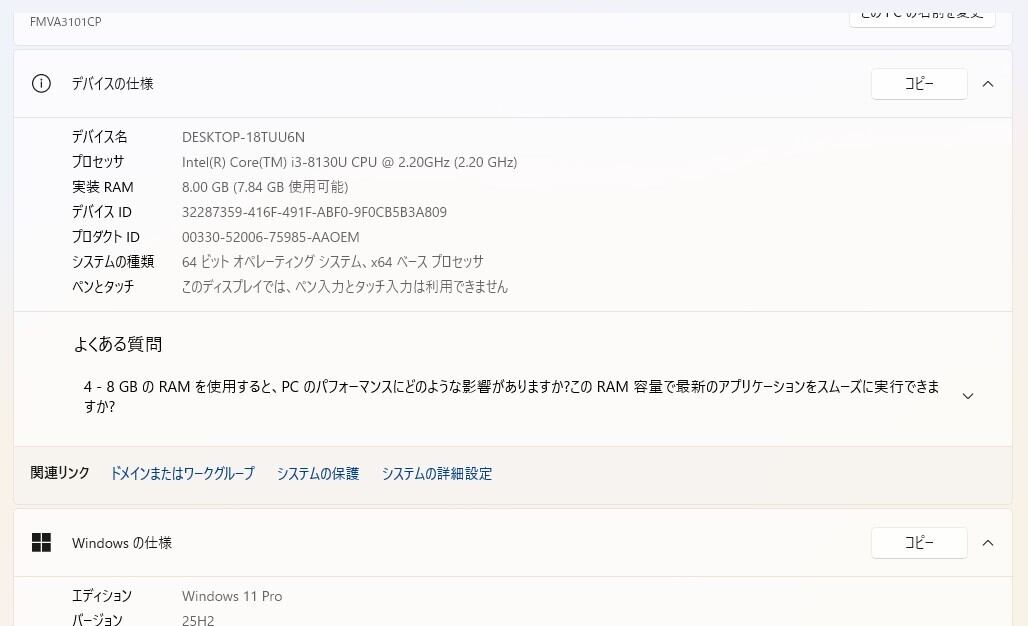The width and height of the screenshot is (1028, 626).
Task: Open システムの詳細設定 link
Action: [437, 473]
